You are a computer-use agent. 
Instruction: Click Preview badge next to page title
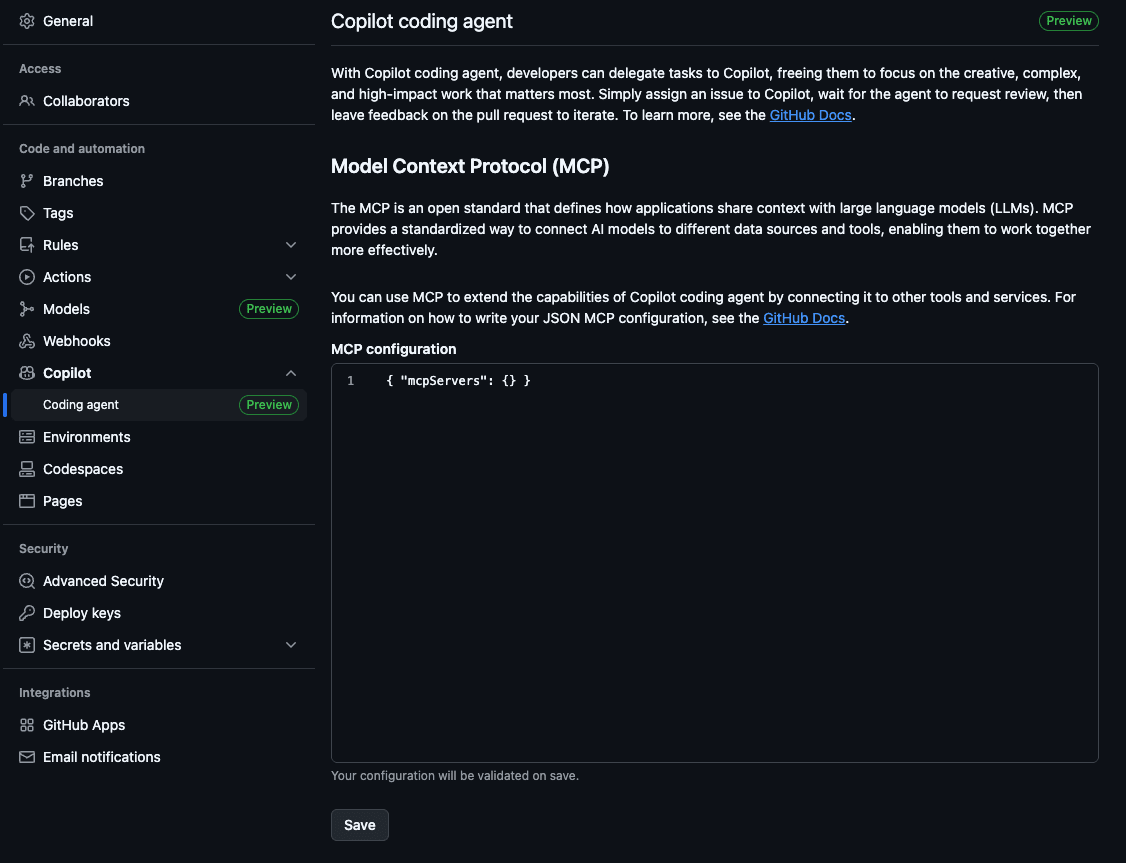tap(1069, 21)
